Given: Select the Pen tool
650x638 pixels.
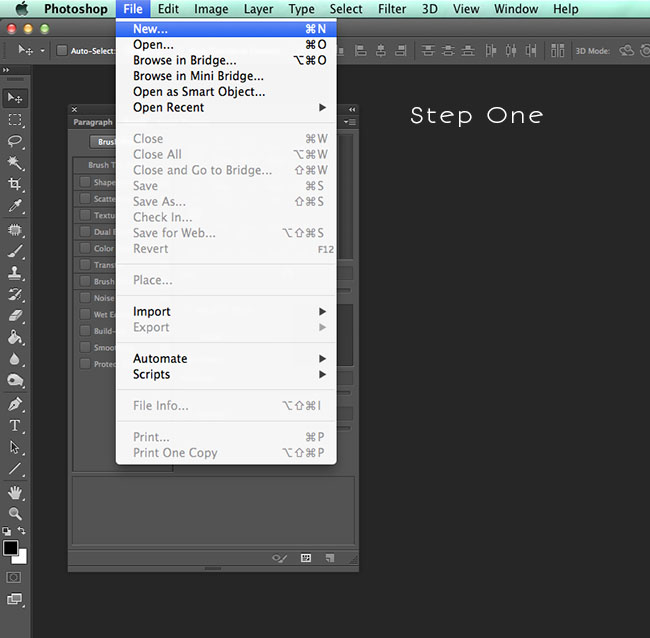Looking at the screenshot, I should click(x=15, y=404).
